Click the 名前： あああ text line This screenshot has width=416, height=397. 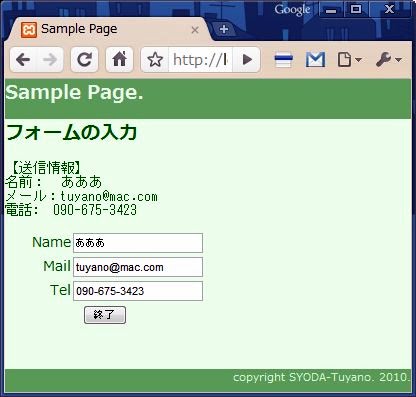(x=53, y=182)
